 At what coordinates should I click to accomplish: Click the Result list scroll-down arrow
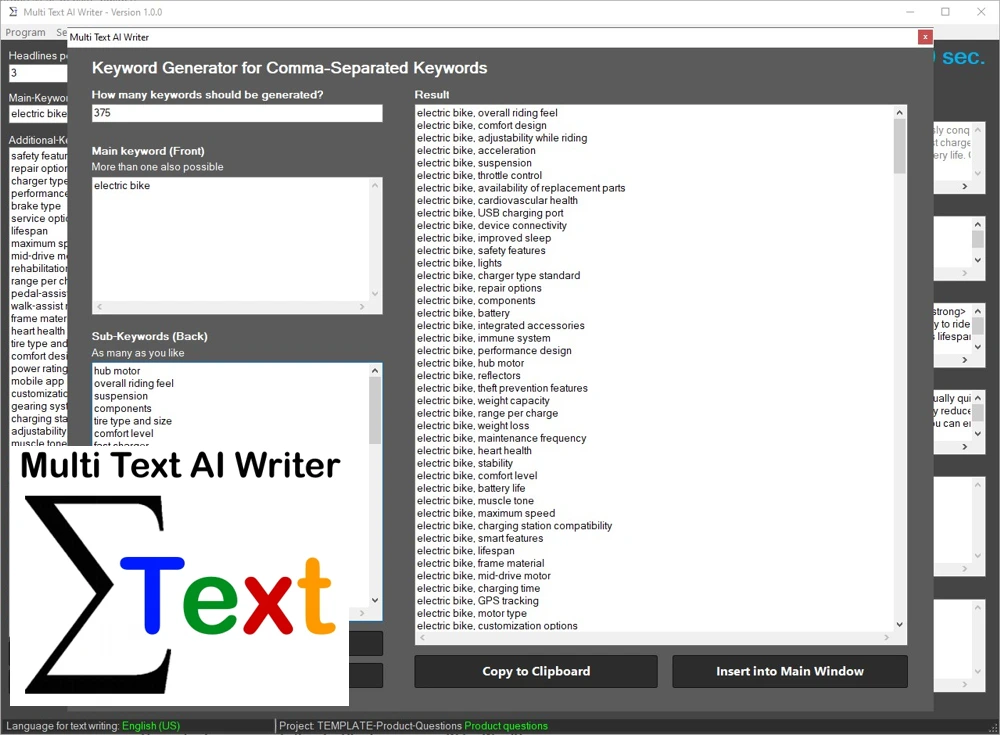tap(900, 625)
